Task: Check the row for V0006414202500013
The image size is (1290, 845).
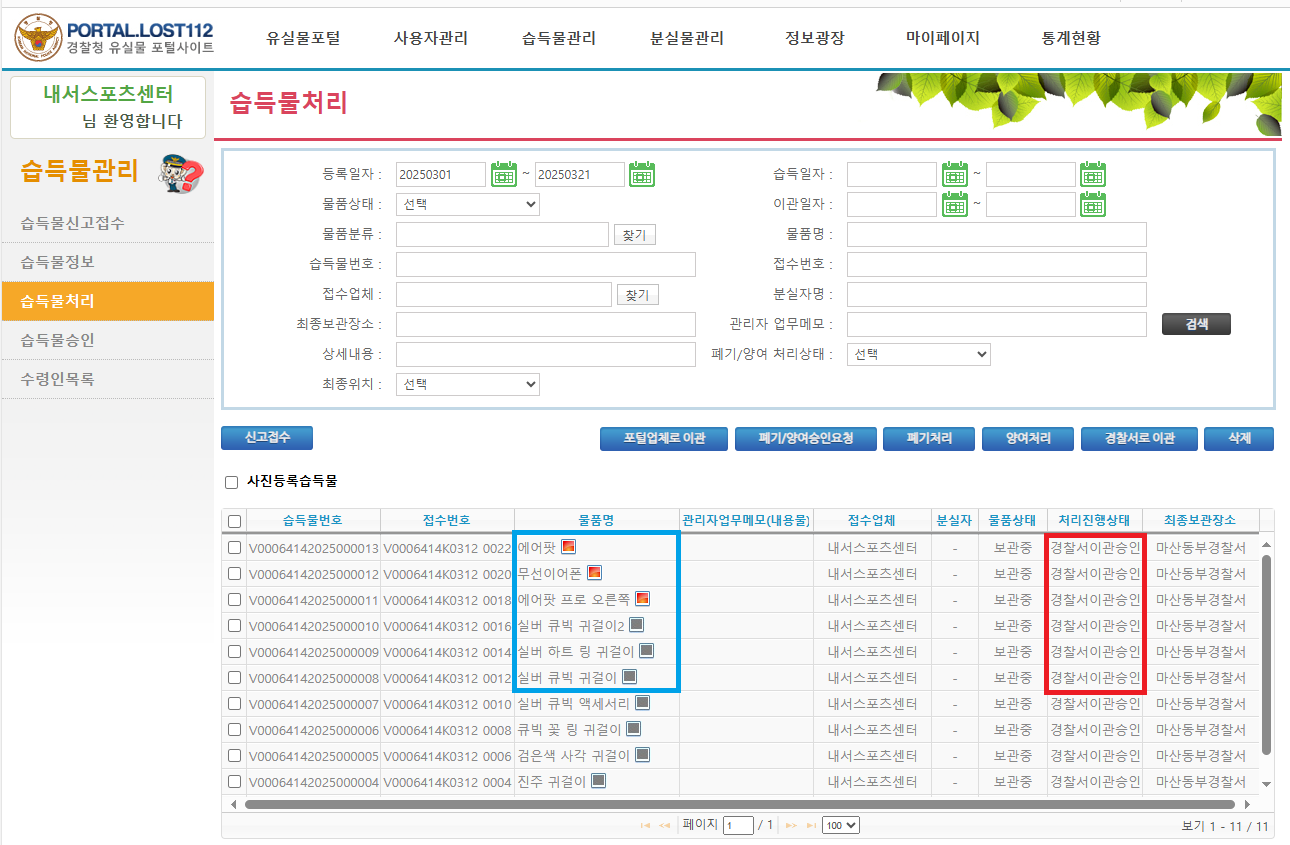Action: click(x=234, y=548)
